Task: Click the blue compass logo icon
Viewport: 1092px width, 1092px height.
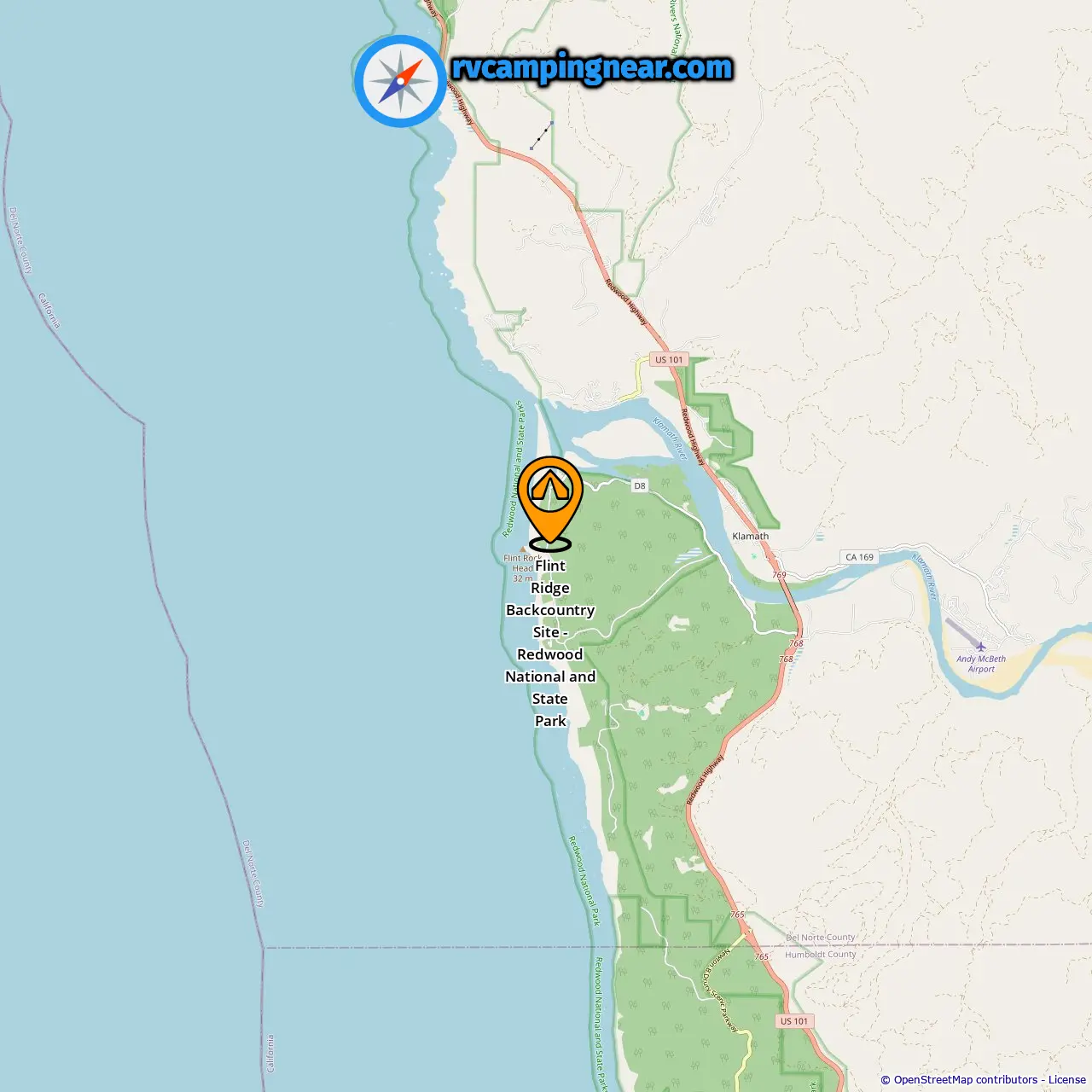Action: pos(400,81)
